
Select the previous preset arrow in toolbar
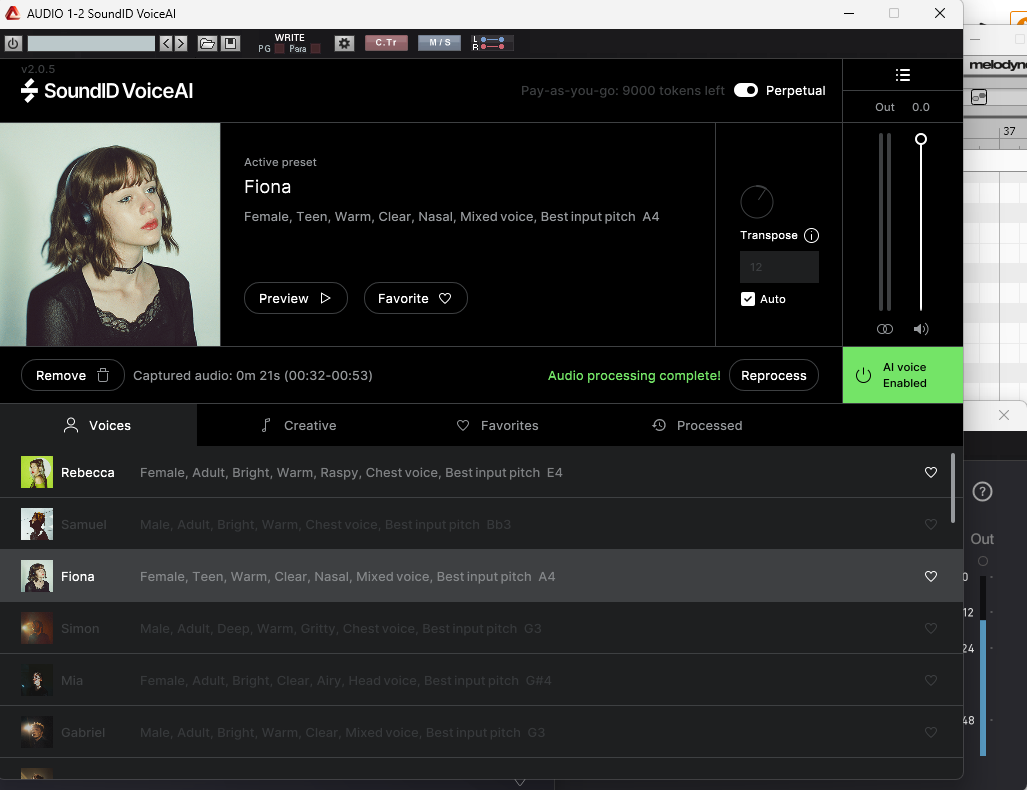(x=166, y=43)
